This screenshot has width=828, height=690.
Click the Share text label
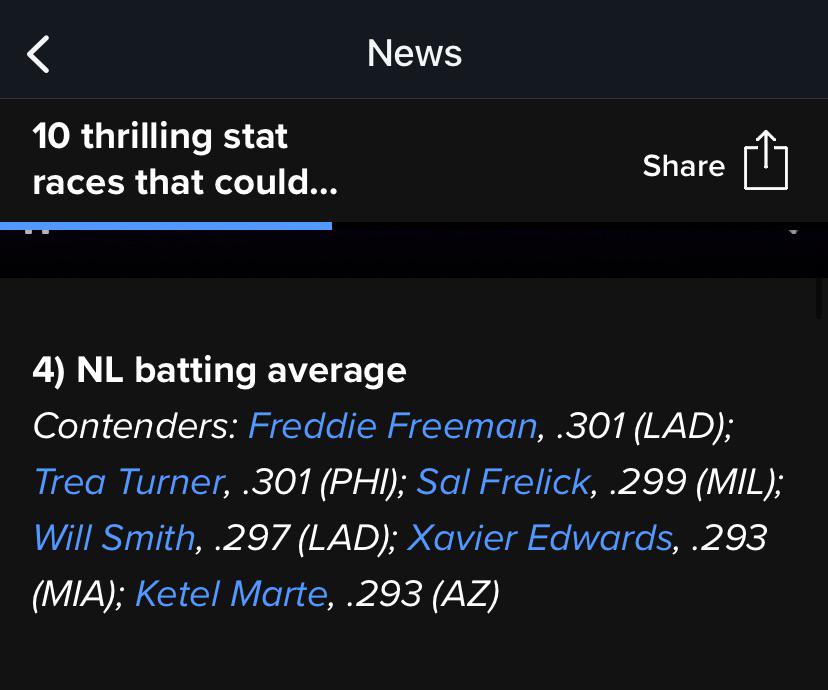click(x=683, y=166)
